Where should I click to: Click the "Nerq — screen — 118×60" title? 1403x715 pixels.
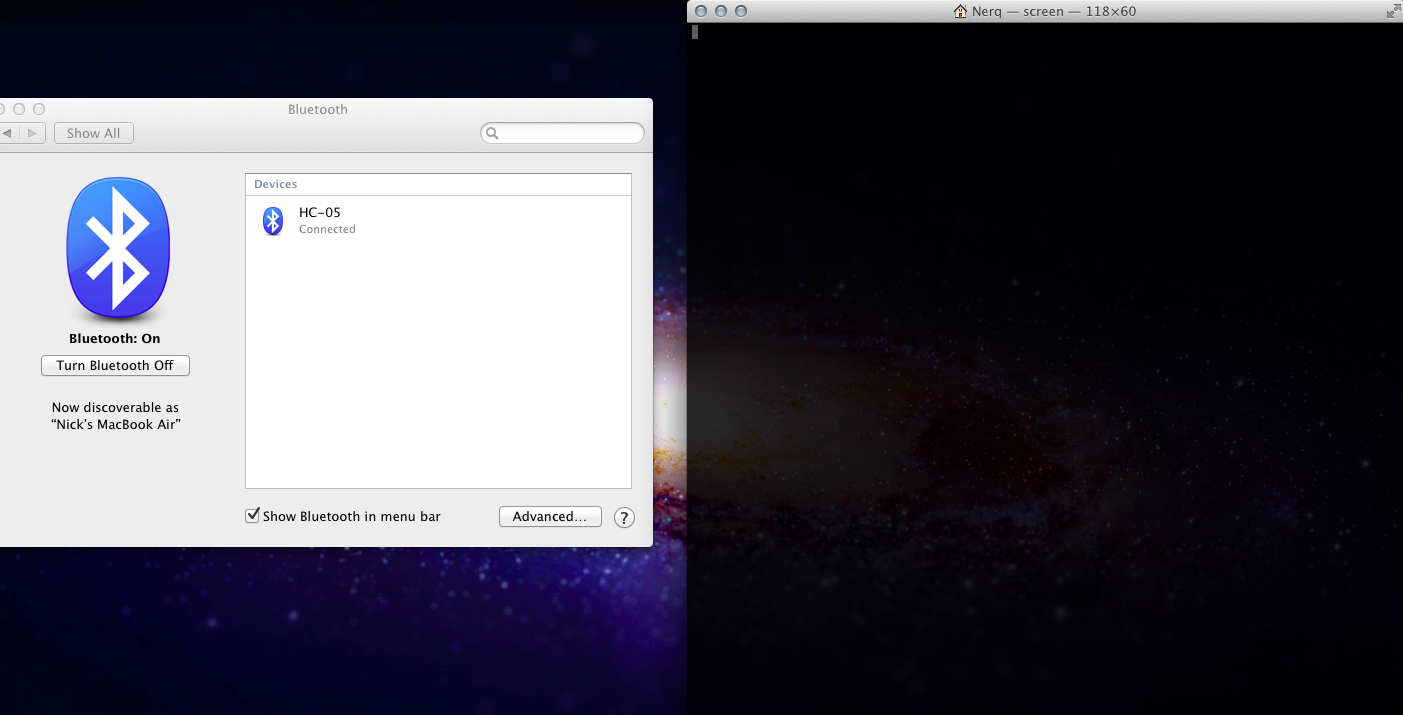[1054, 11]
